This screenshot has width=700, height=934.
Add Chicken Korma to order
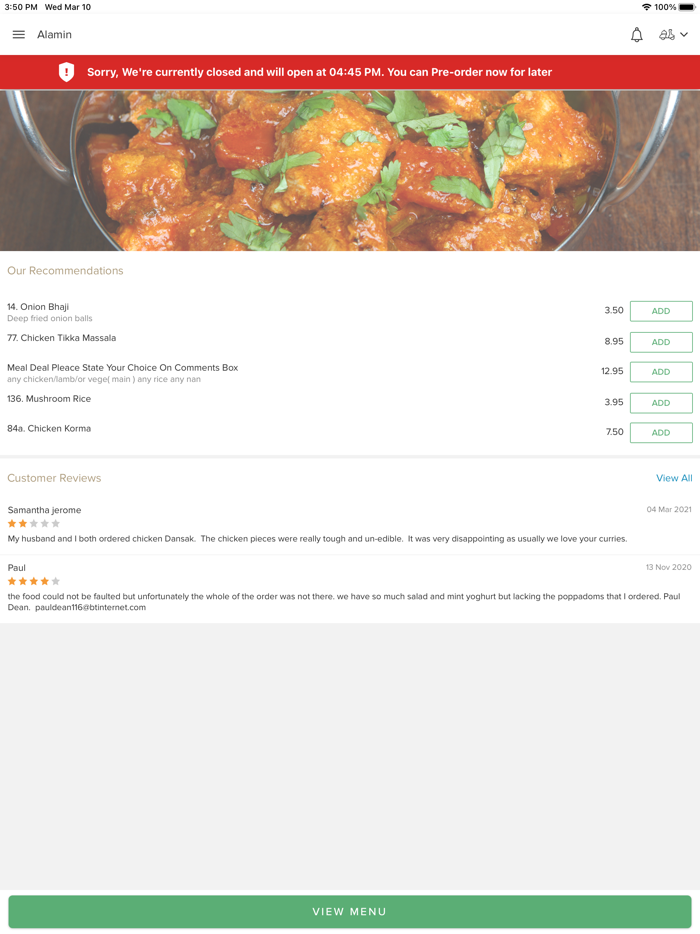coord(660,433)
